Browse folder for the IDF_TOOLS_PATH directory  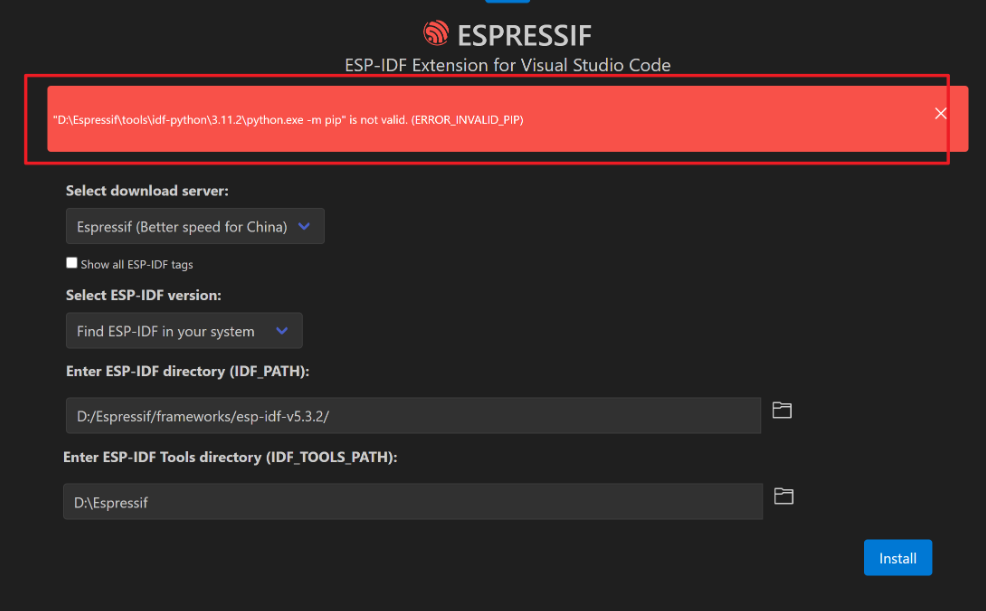click(x=784, y=496)
